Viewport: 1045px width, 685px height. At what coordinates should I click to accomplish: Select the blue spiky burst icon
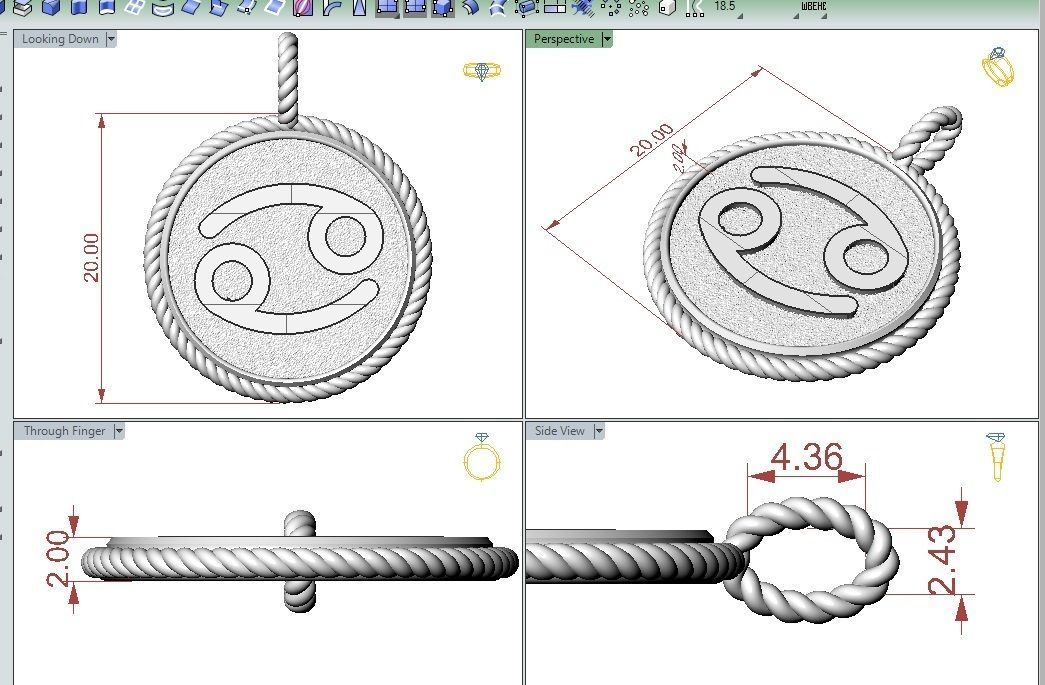(x=583, y=7)
